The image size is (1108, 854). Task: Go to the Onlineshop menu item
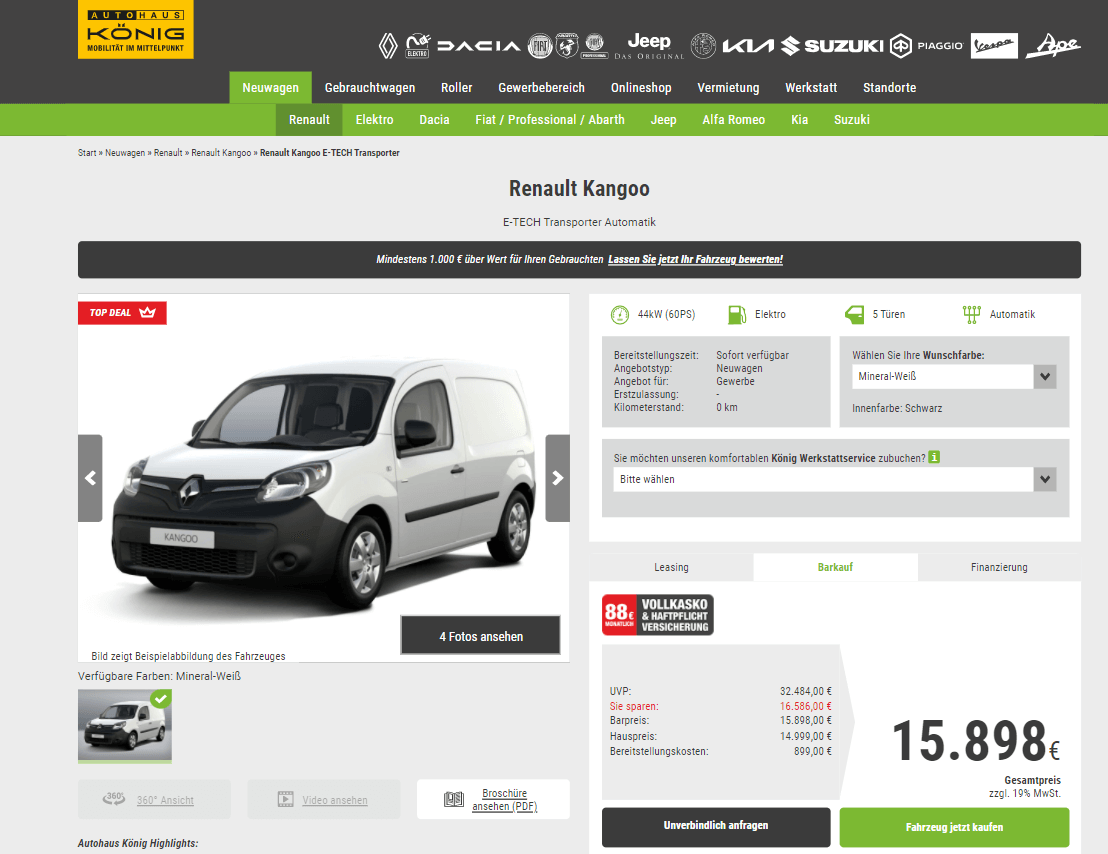(x=641, y=88)
